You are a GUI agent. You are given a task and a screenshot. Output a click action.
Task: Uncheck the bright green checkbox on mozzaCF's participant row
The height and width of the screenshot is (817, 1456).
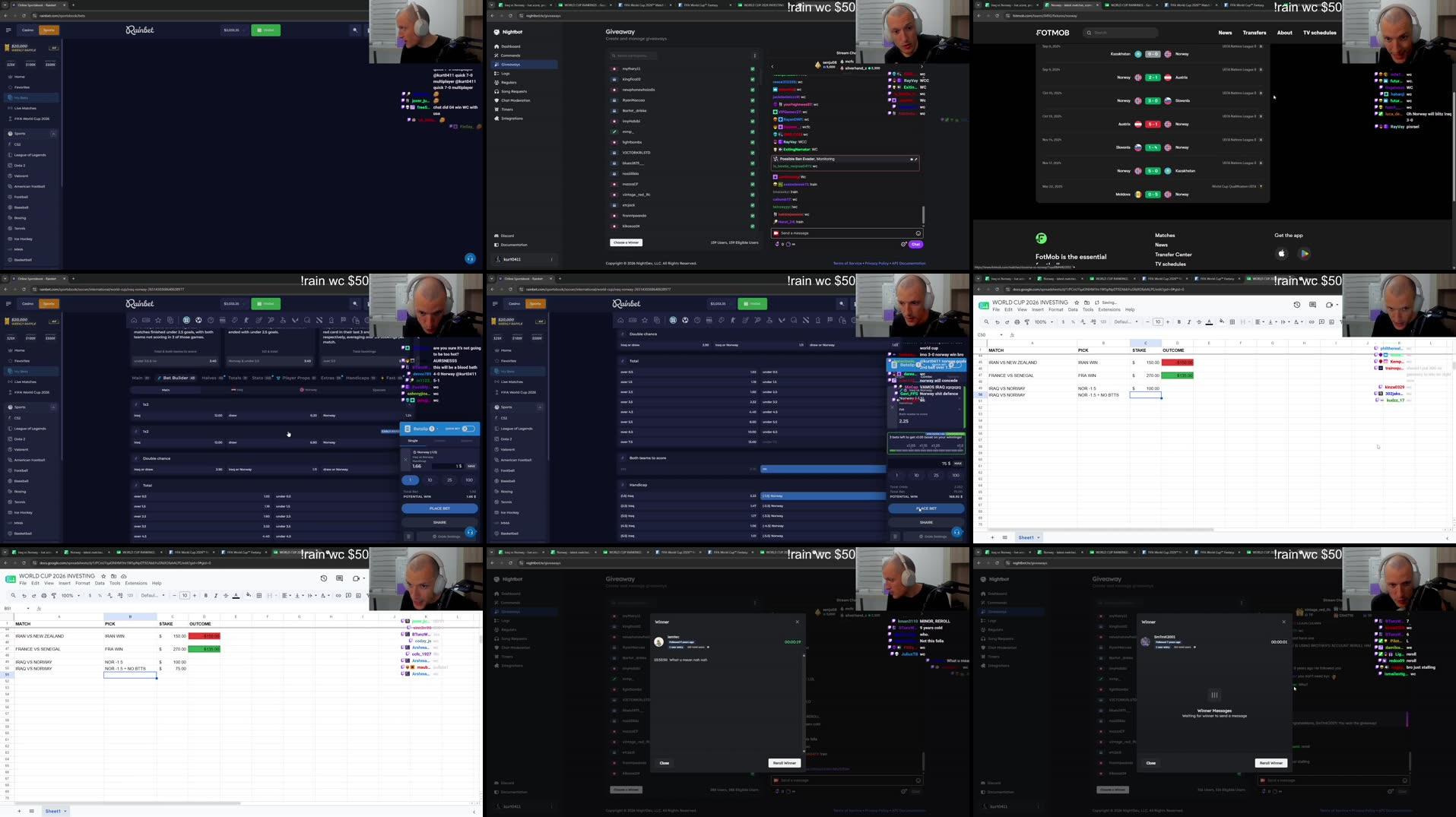(753, 184)
